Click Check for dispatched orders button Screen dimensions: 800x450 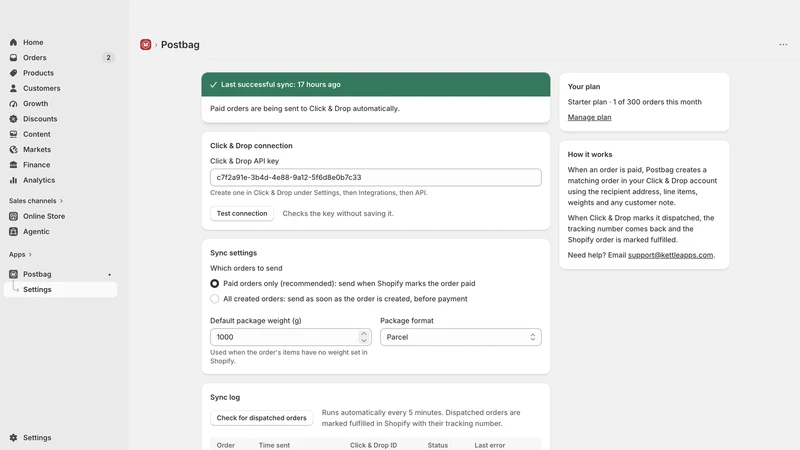pos(261,418)
